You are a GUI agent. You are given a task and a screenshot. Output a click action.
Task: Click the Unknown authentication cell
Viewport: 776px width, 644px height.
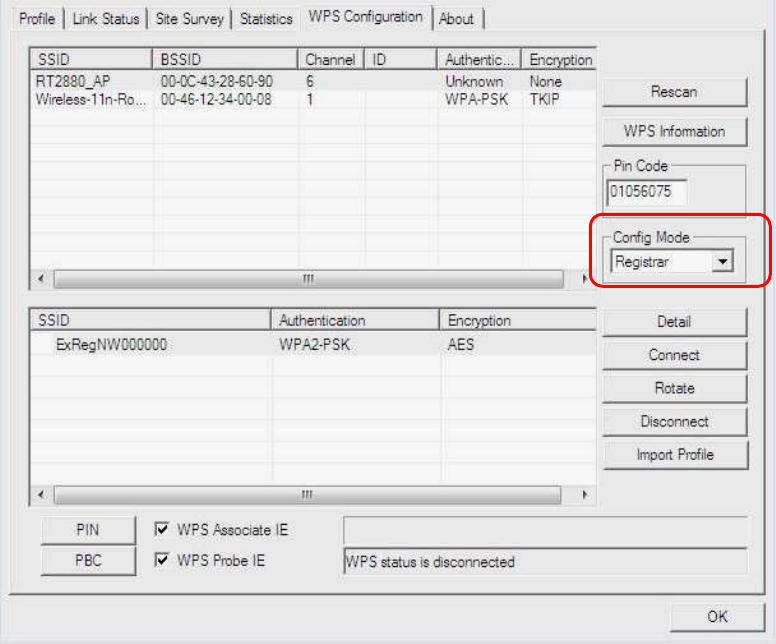(474, 81)
